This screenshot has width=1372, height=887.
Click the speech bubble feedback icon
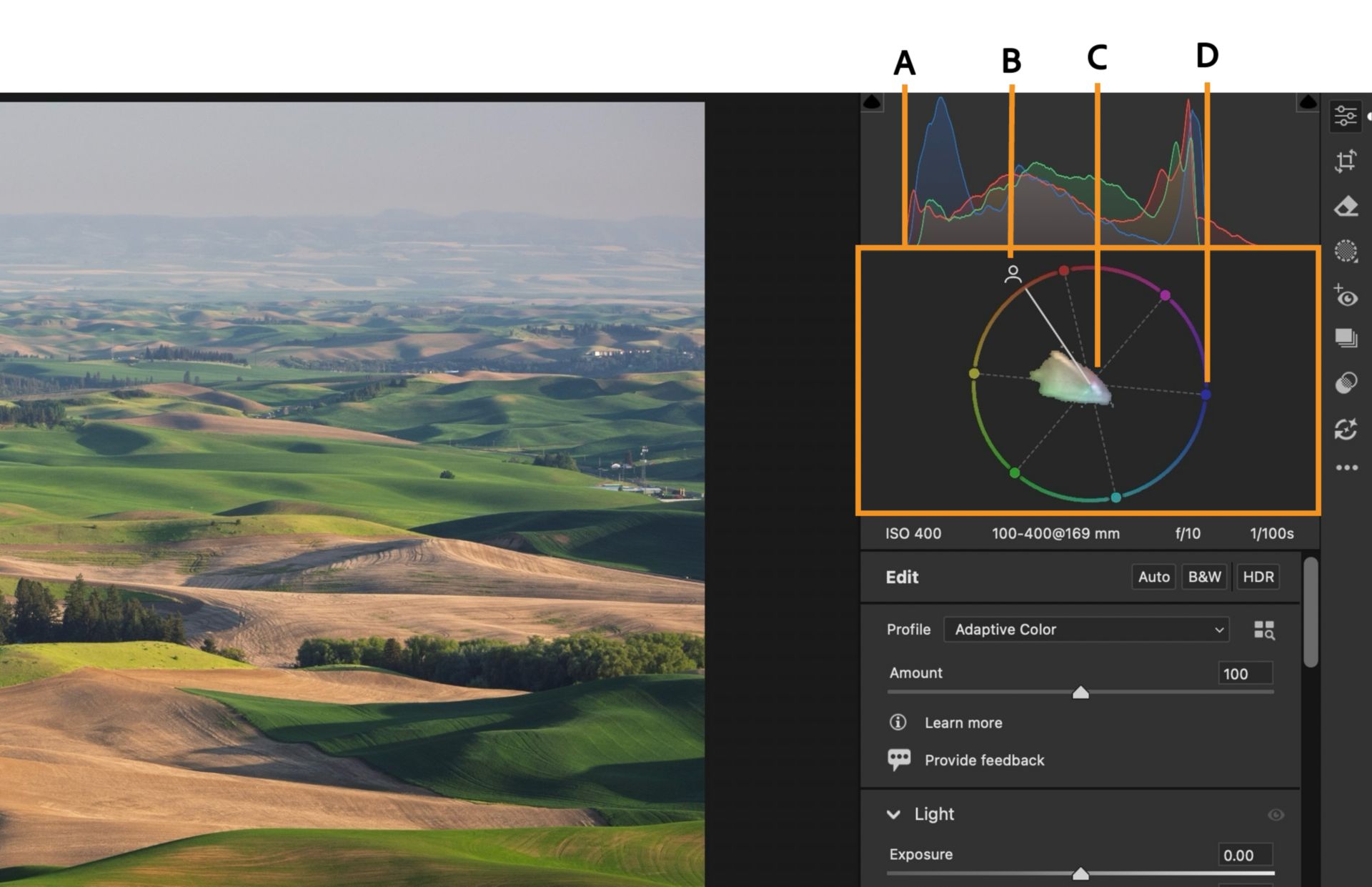click(898, 760)
